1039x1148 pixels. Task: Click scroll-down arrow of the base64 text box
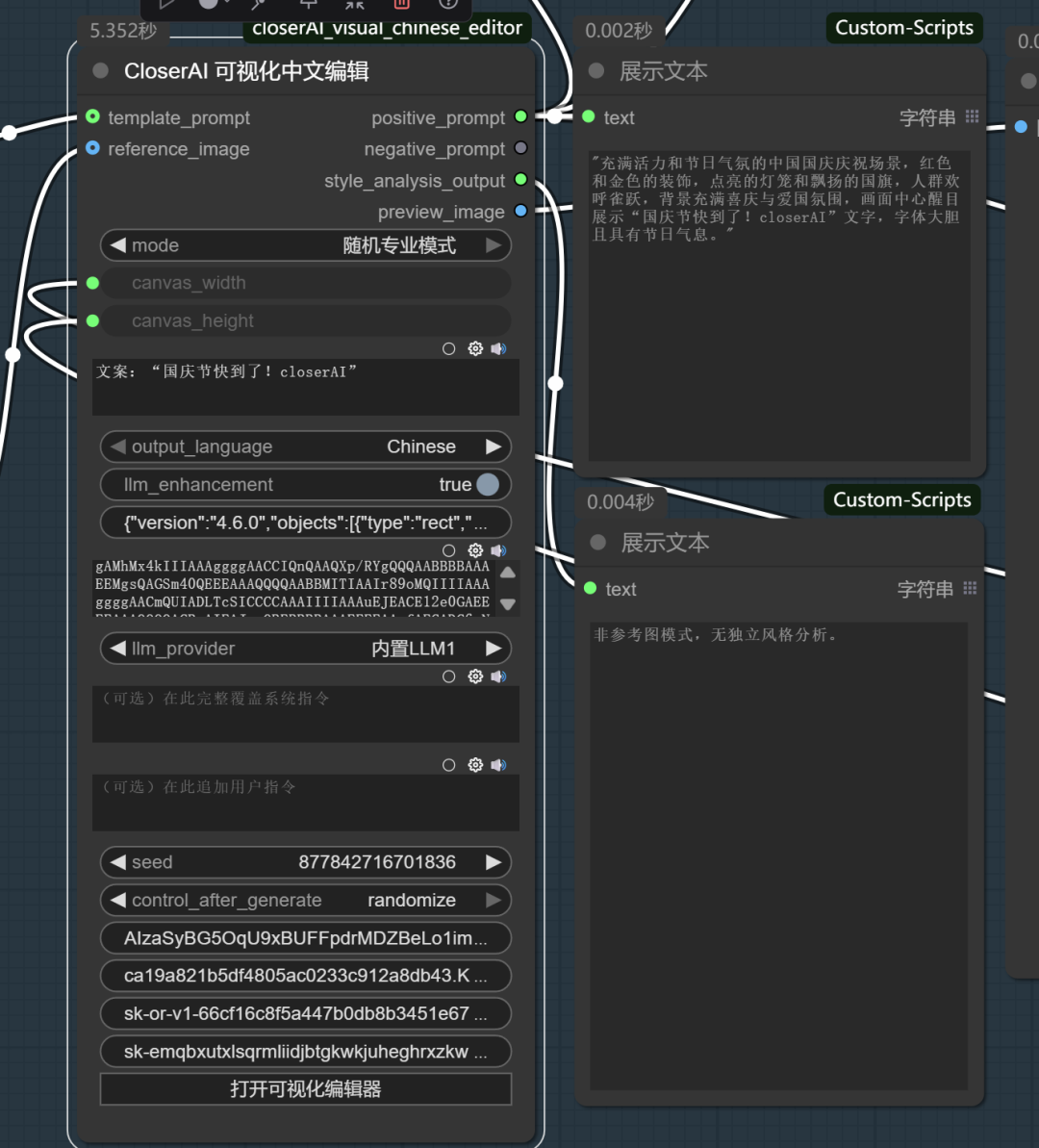(507, 604)
